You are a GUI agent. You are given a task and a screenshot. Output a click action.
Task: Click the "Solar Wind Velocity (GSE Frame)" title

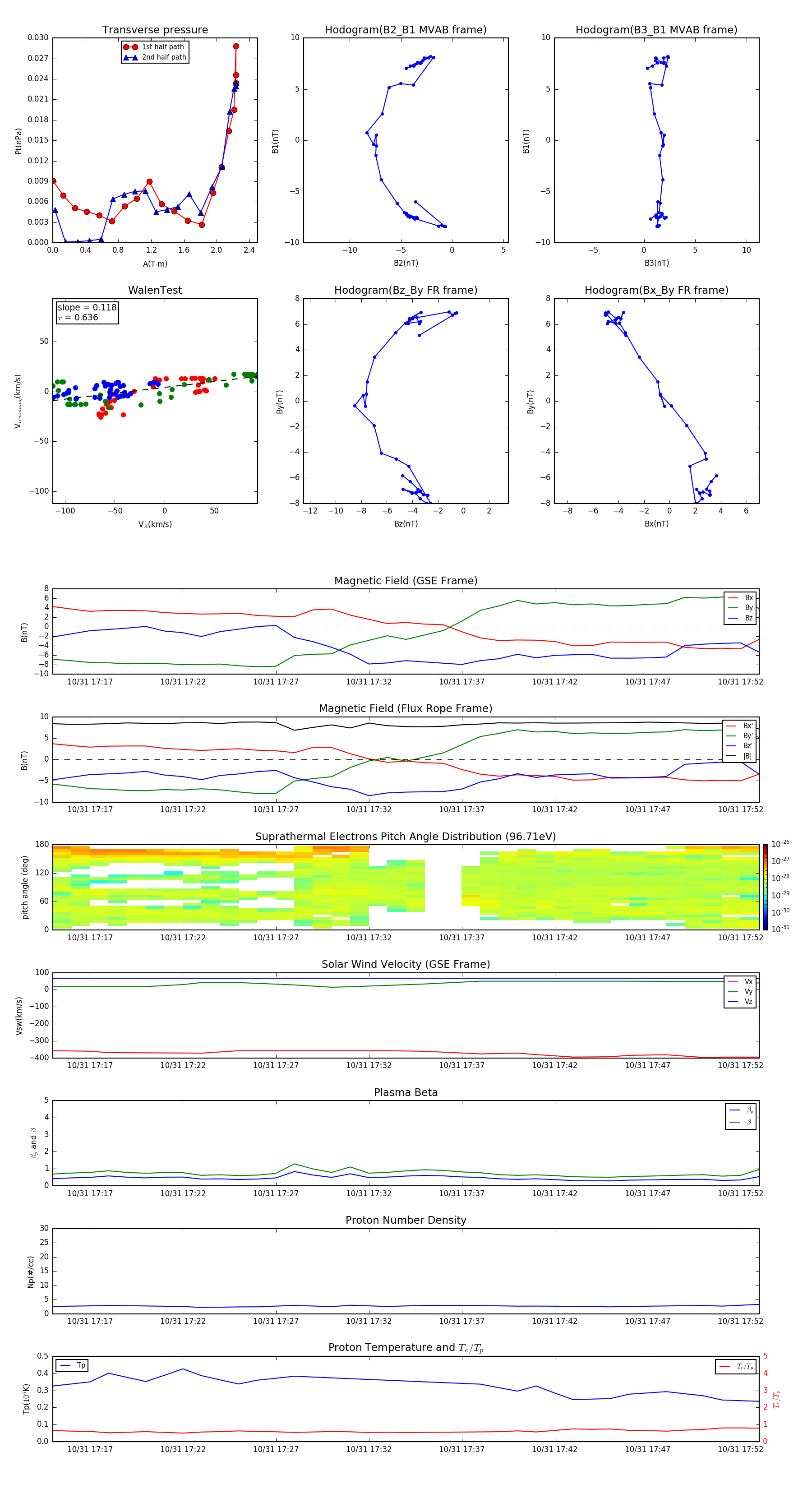click(406, 964)
